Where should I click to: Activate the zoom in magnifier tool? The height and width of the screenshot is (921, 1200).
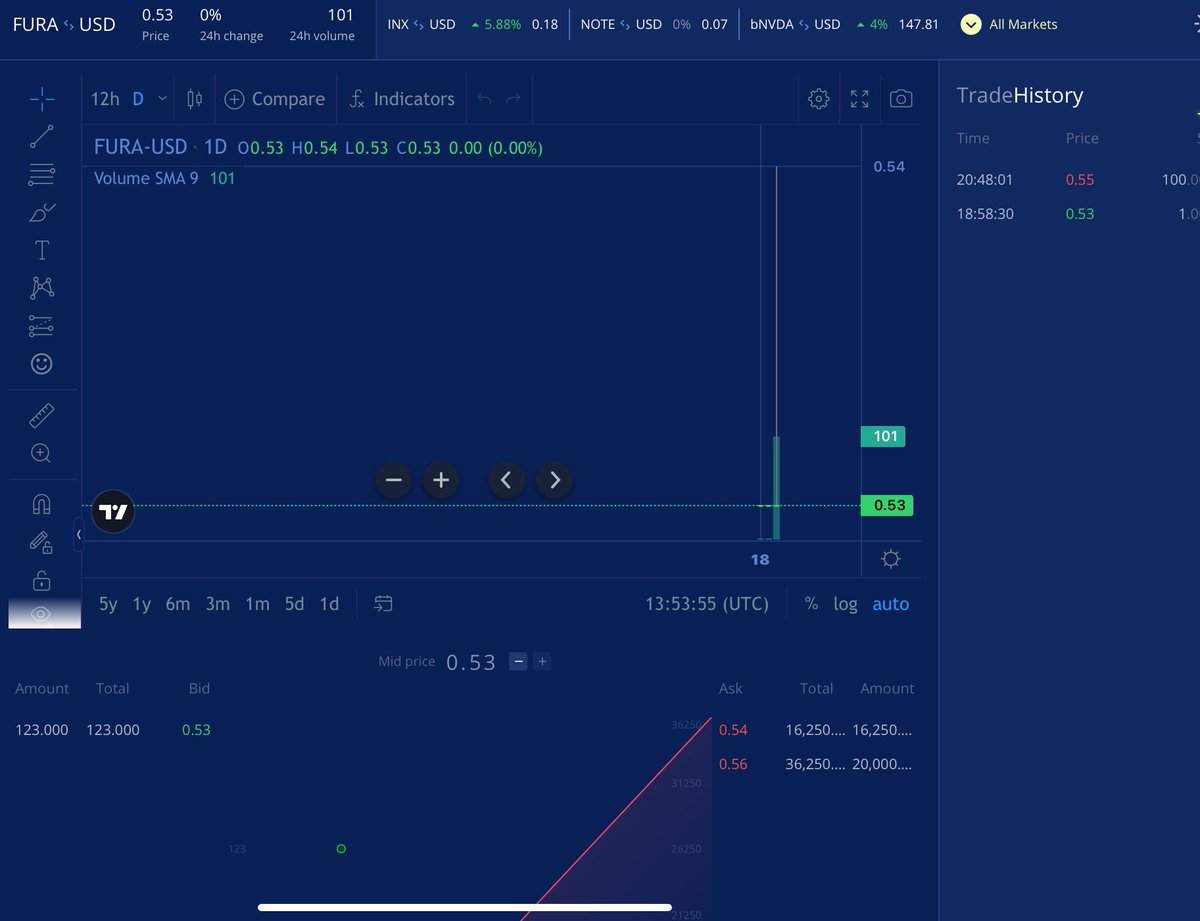(x=41, y=453)
